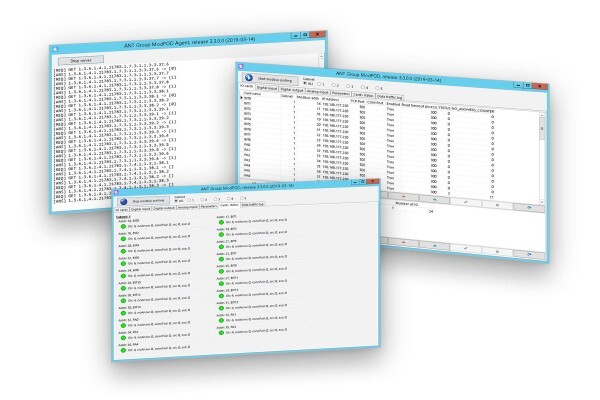Click the edit (up arrow) button in upper navigator row
600x400 pixels.
click(434, 199)
